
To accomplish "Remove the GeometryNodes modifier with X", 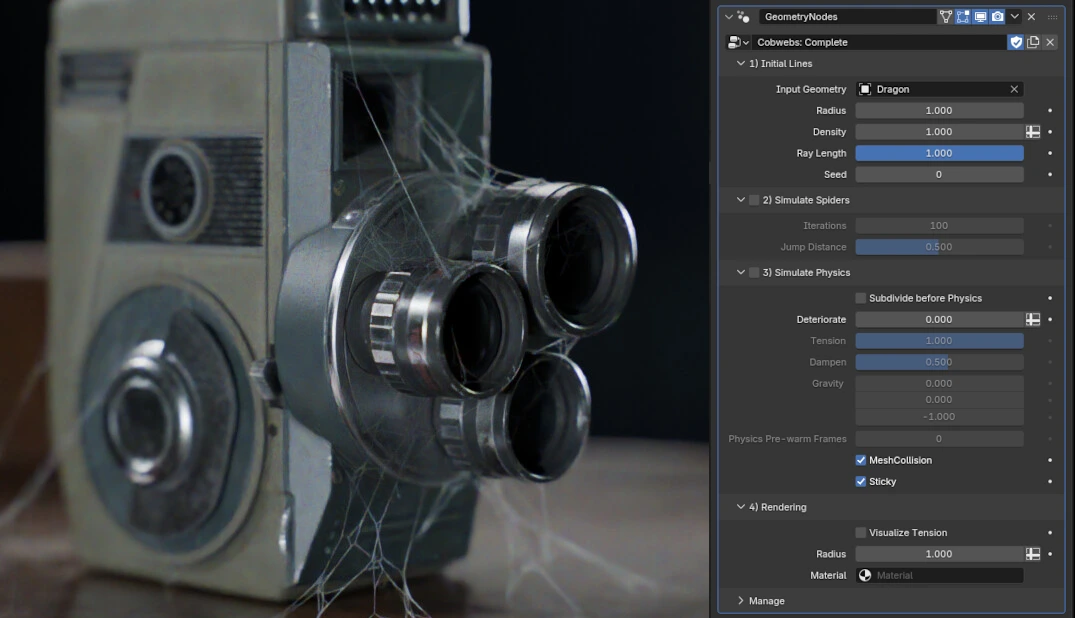I will pos(1031,16).
